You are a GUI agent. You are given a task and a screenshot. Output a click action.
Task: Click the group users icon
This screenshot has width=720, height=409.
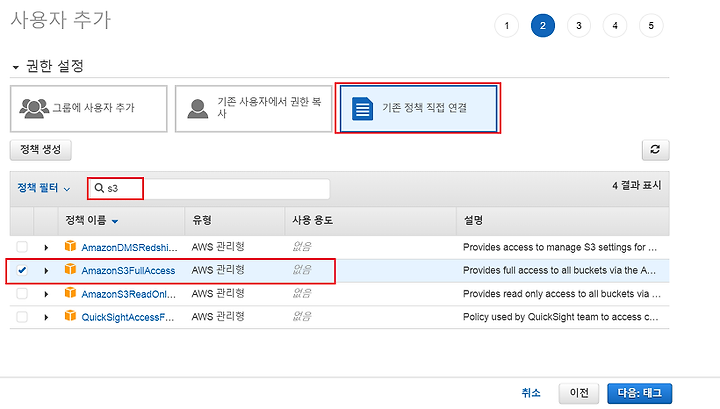pos(34,108)
